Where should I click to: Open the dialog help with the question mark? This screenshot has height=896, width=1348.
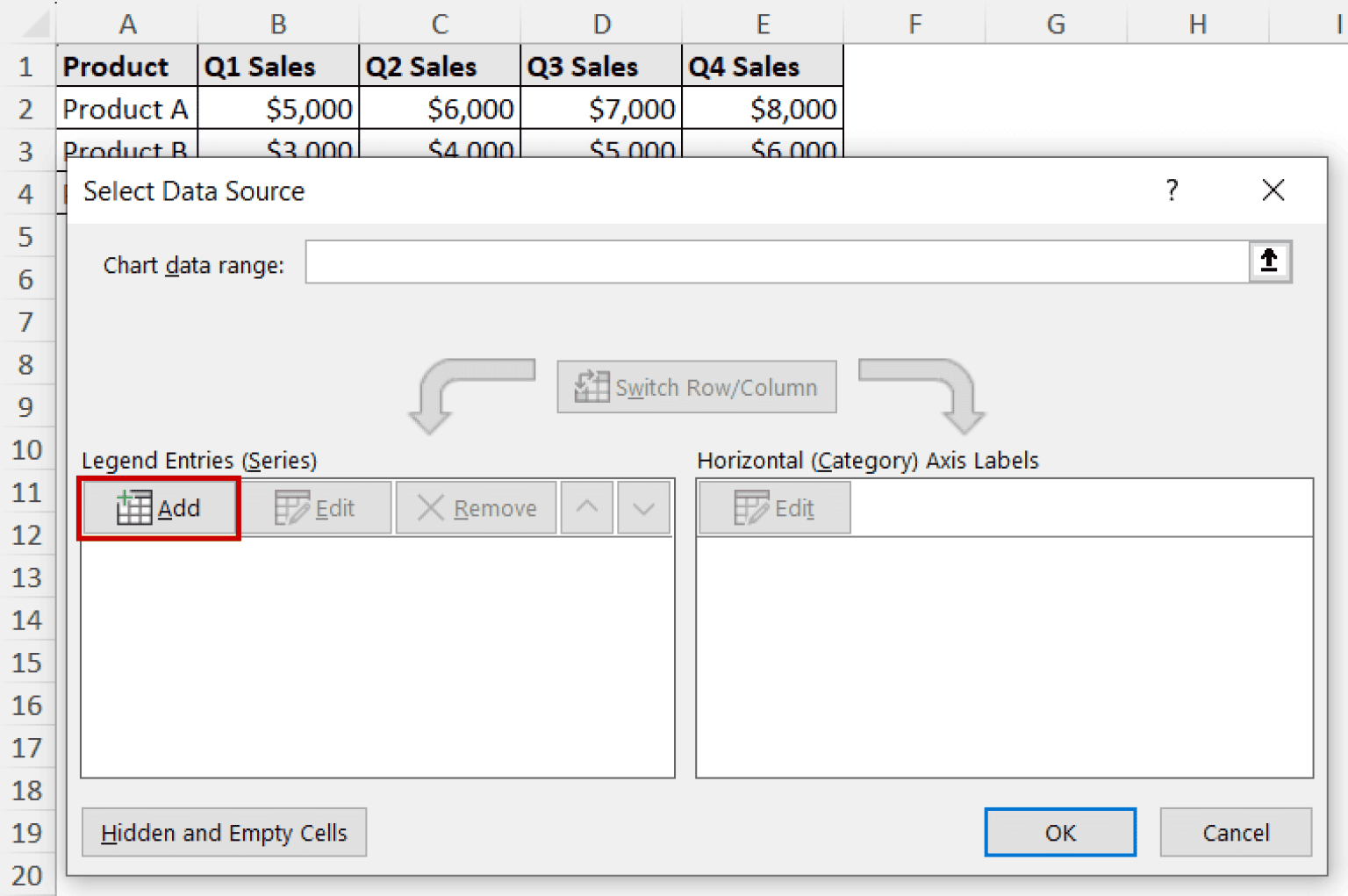[x=1171, y=190]
